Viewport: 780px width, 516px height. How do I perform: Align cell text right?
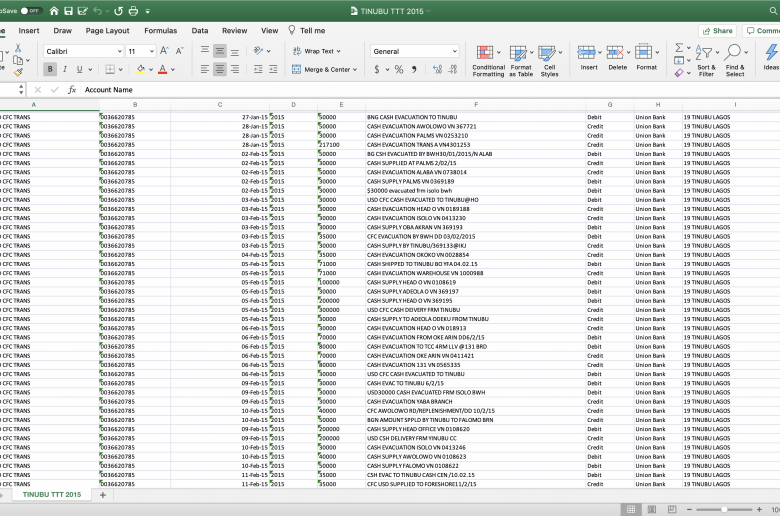point(235,69)
